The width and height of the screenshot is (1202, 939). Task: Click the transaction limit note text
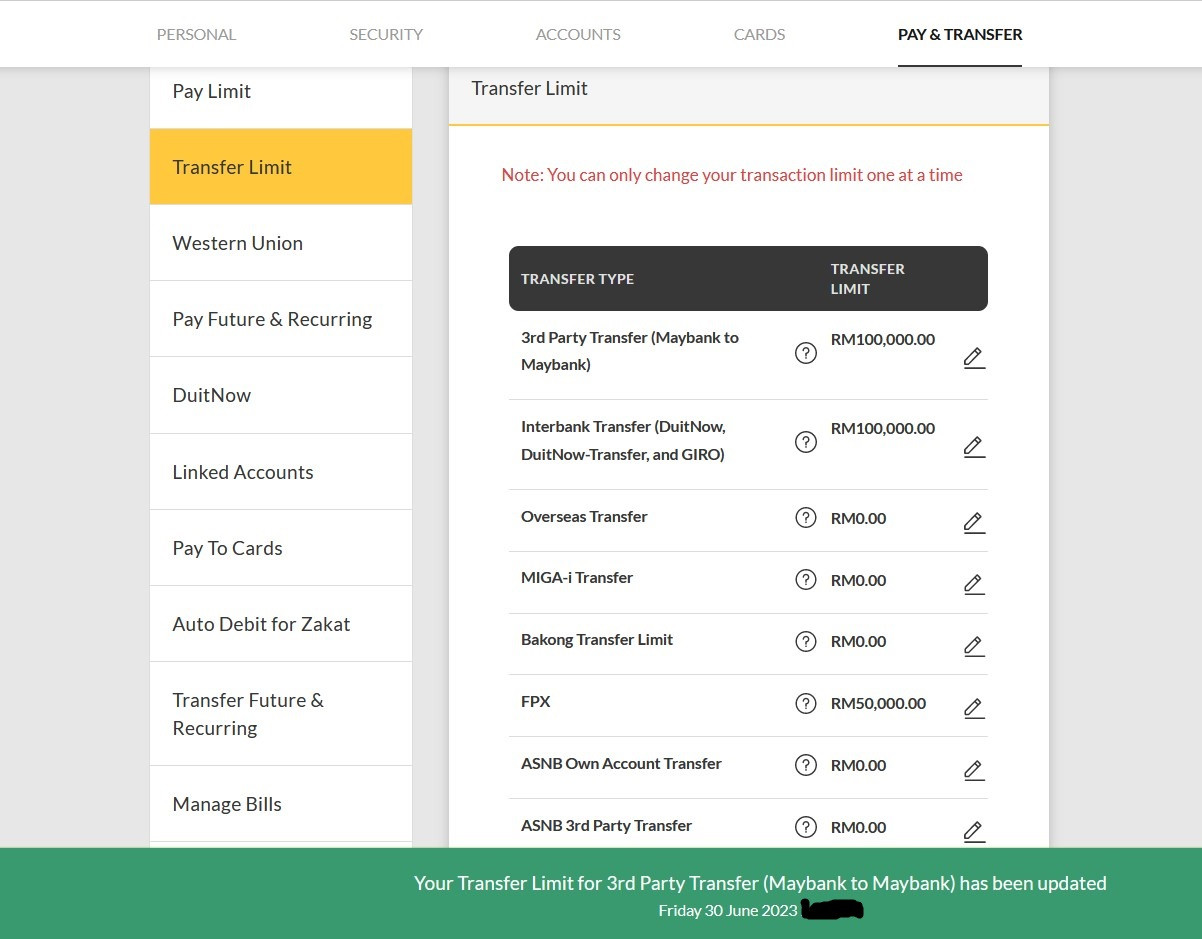pyautogui.click(x=732, y=175)
